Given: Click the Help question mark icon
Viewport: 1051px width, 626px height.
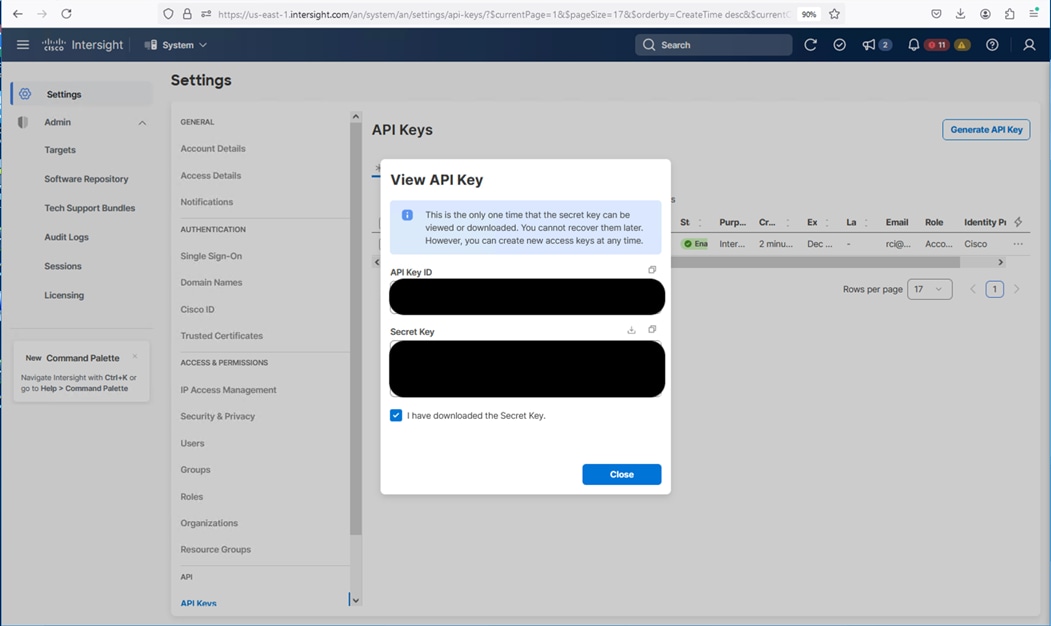Looking at the screenshot, I should pyautogui.click(x=992, y=45).
